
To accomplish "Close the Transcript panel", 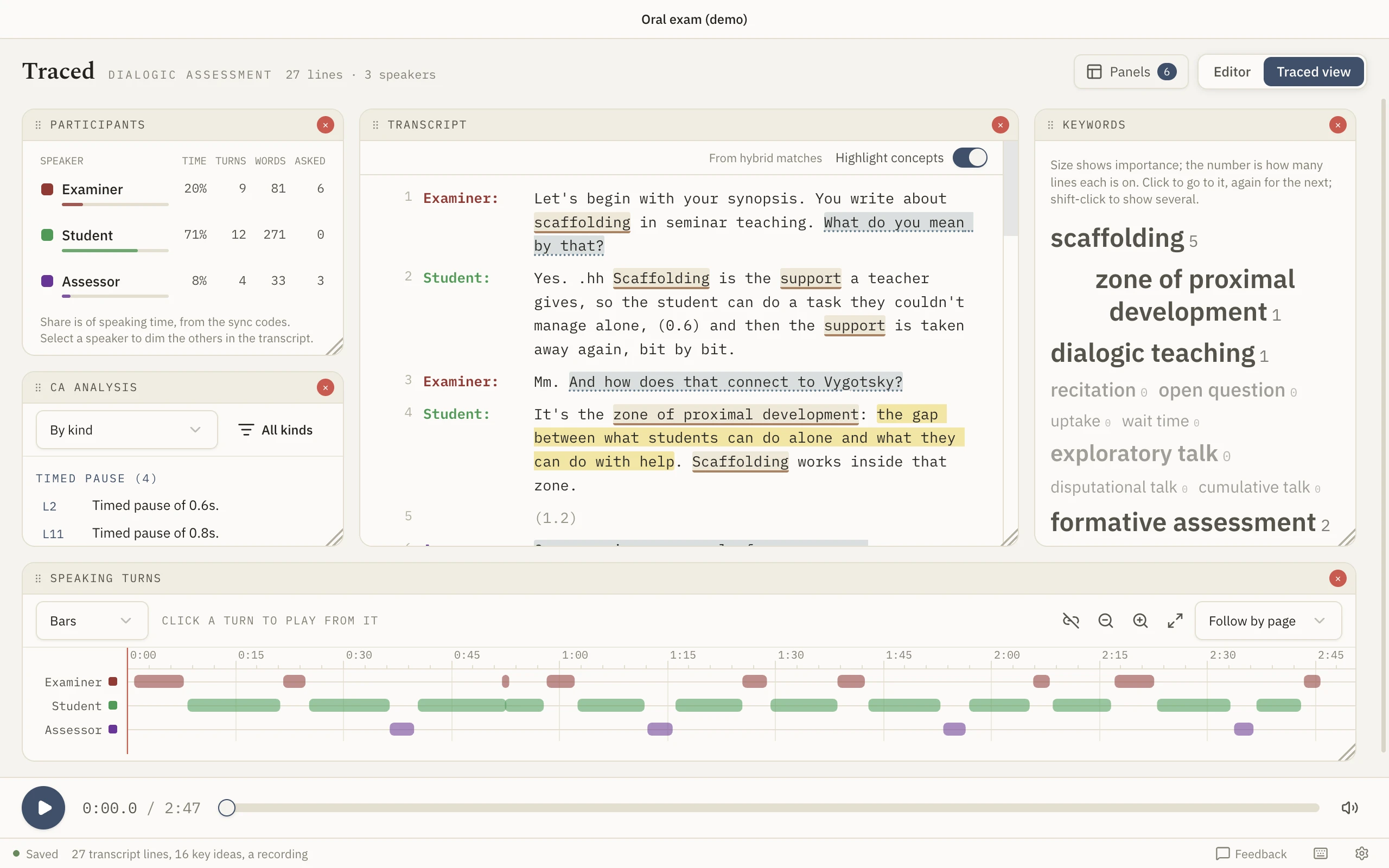I will (x=1001, y=125).
